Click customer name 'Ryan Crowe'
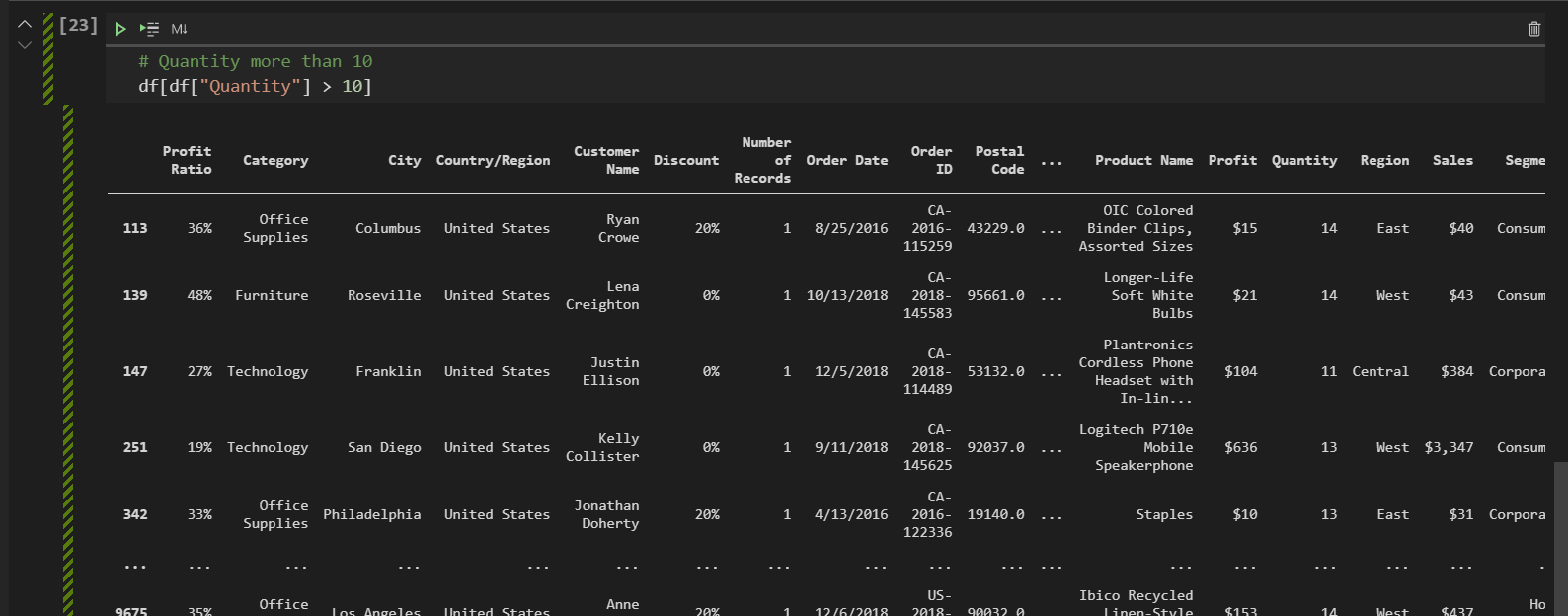Viewport: 1568px width, 616px height. click(x=618, y=228)
